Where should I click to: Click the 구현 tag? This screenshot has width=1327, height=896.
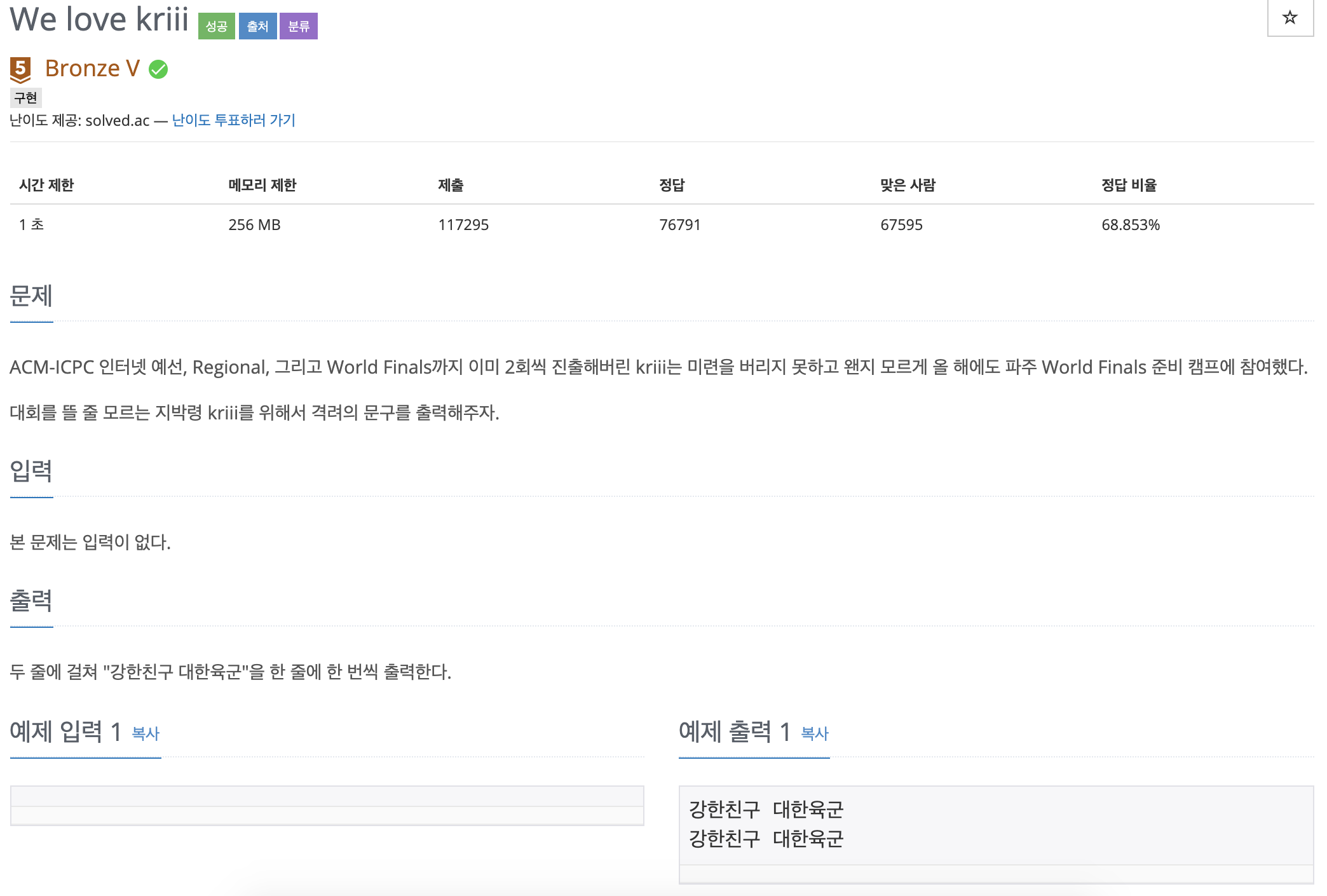click(x=26, y=98)
